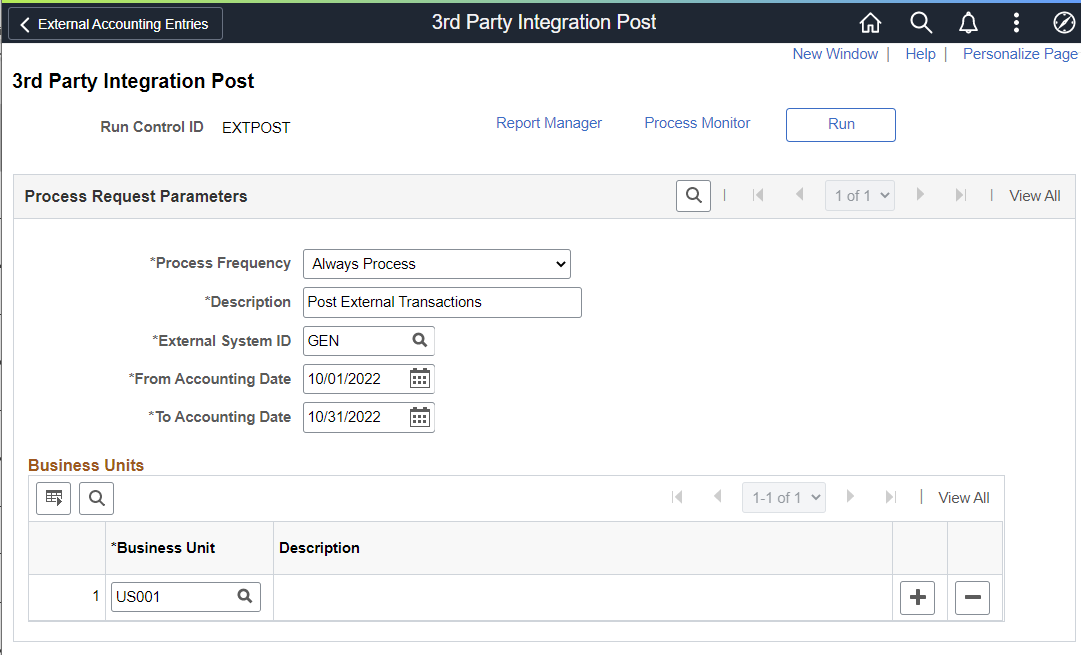1081x655 pixels.
Task: Open the Business Units grid personalize icon
Action: pyautogui.click(x=53, y=497)
